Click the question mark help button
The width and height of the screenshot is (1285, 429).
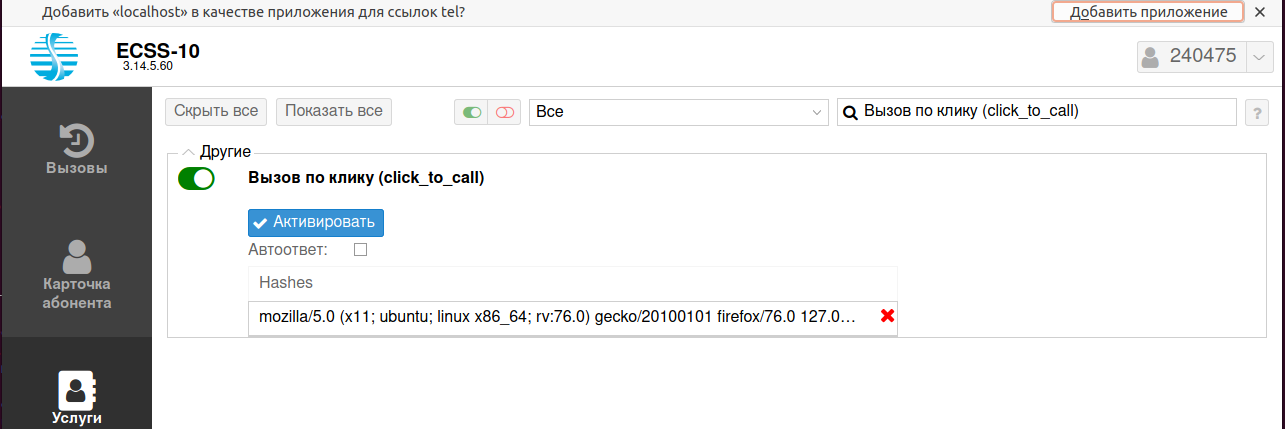tap(1256, 113)
